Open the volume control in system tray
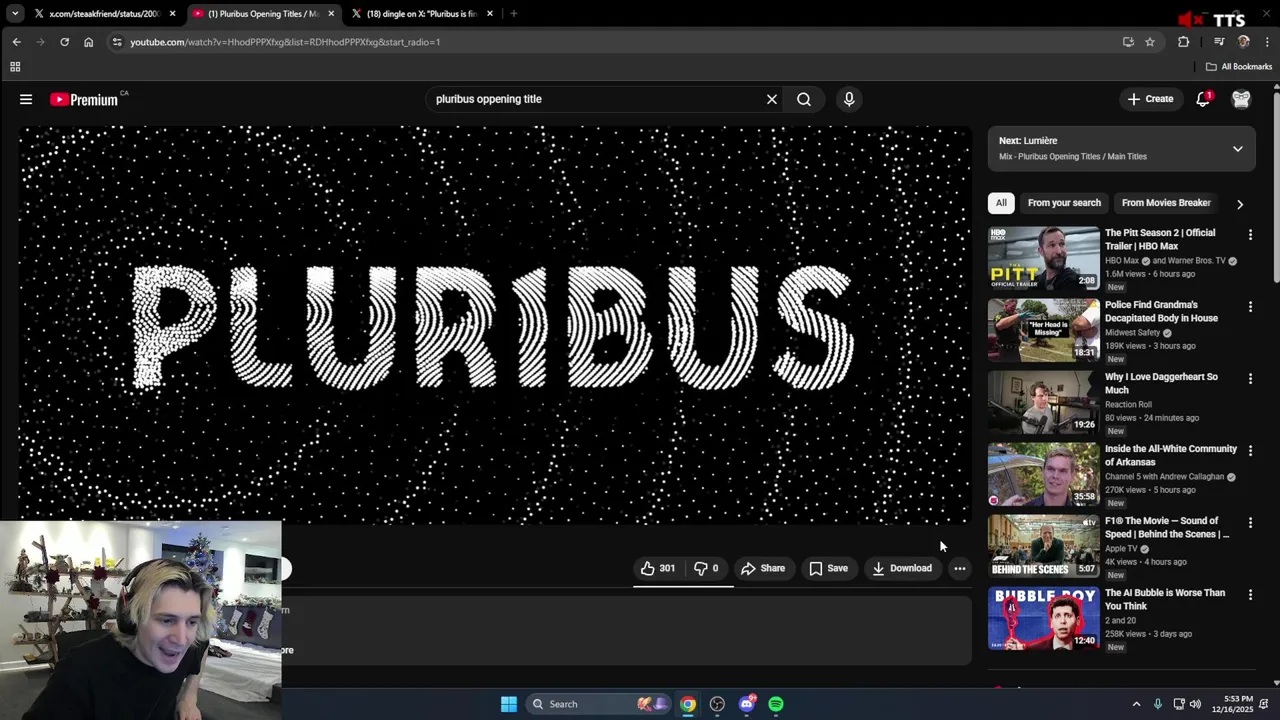1280x720 pixels. [x=1195, y=704]
